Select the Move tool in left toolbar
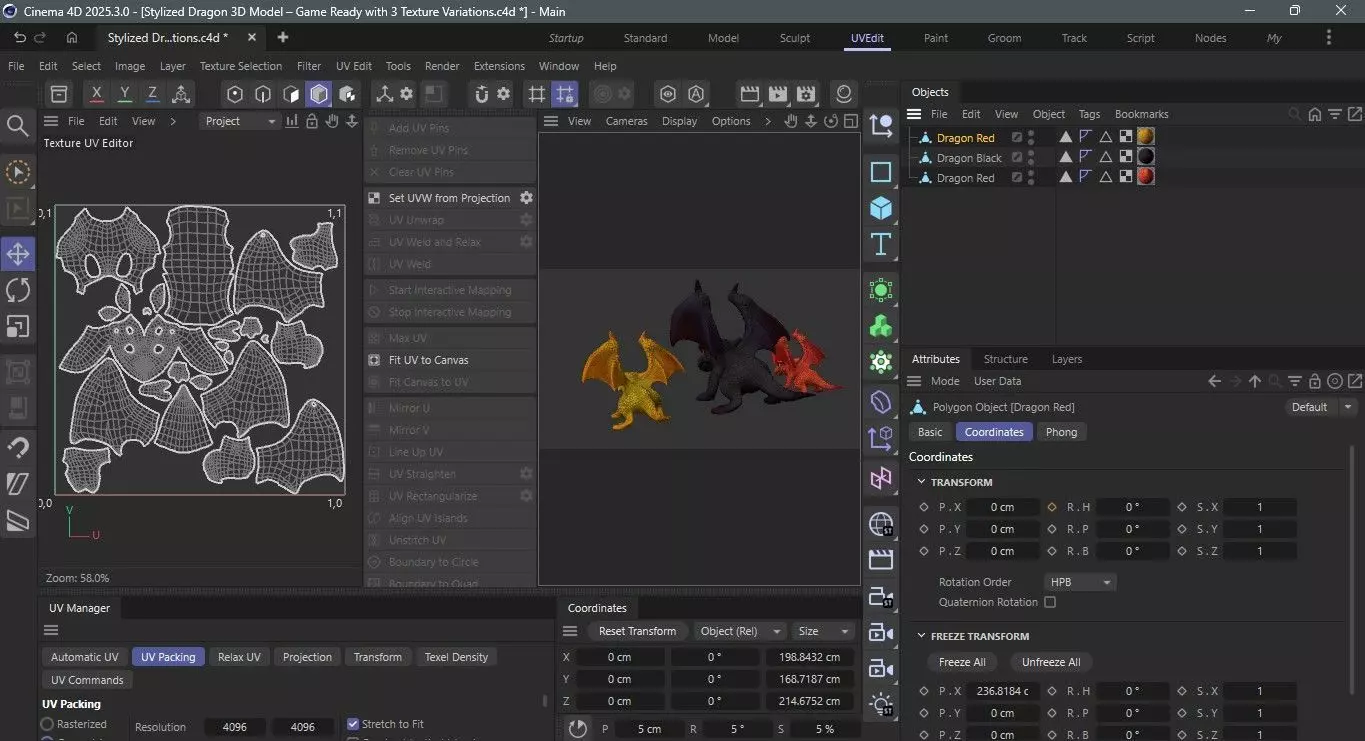 pos(18,254)
